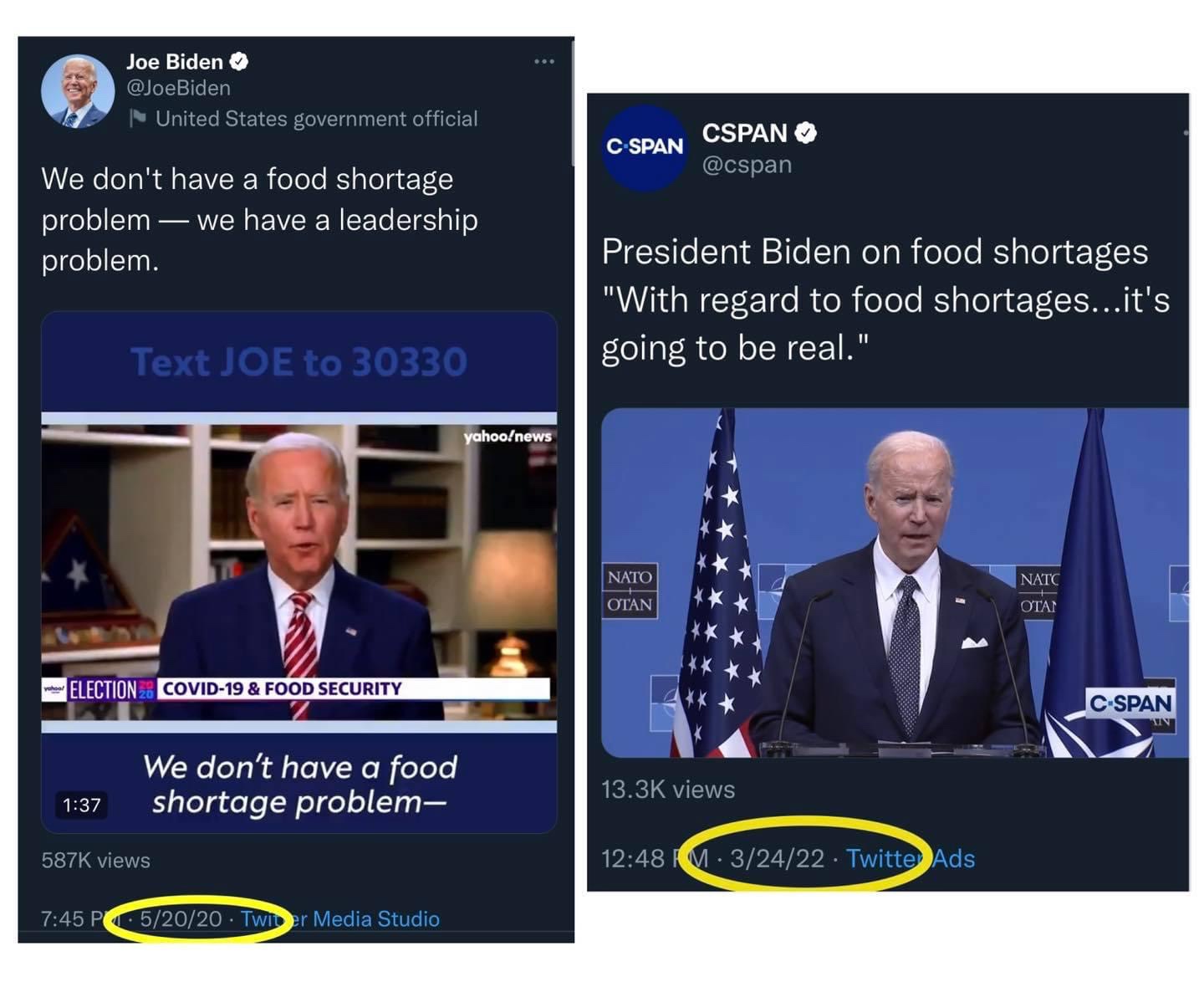Image resolution: width=1204 pixels, height=987 pixels.
Task: Click the flag icon beside government official label
Action: click(x=138, y=119)
